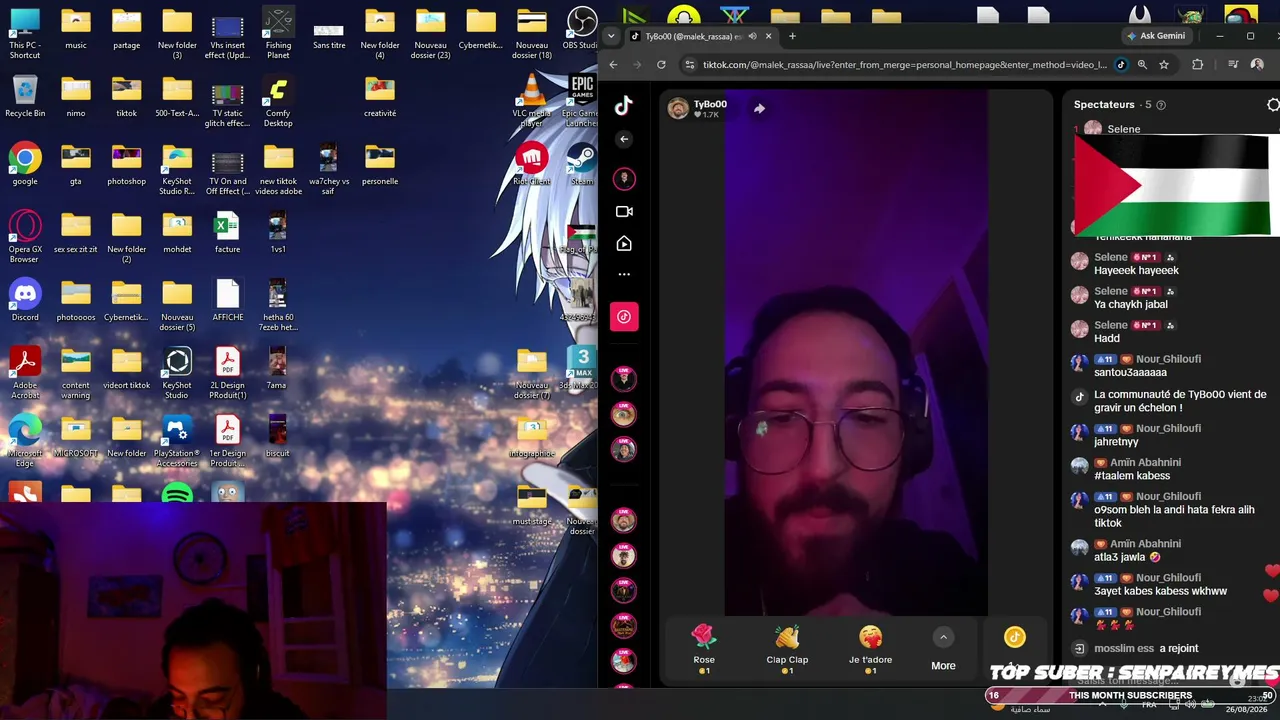View site information icon in address bar
This screenshot has width=1280, height=720.
689,65
